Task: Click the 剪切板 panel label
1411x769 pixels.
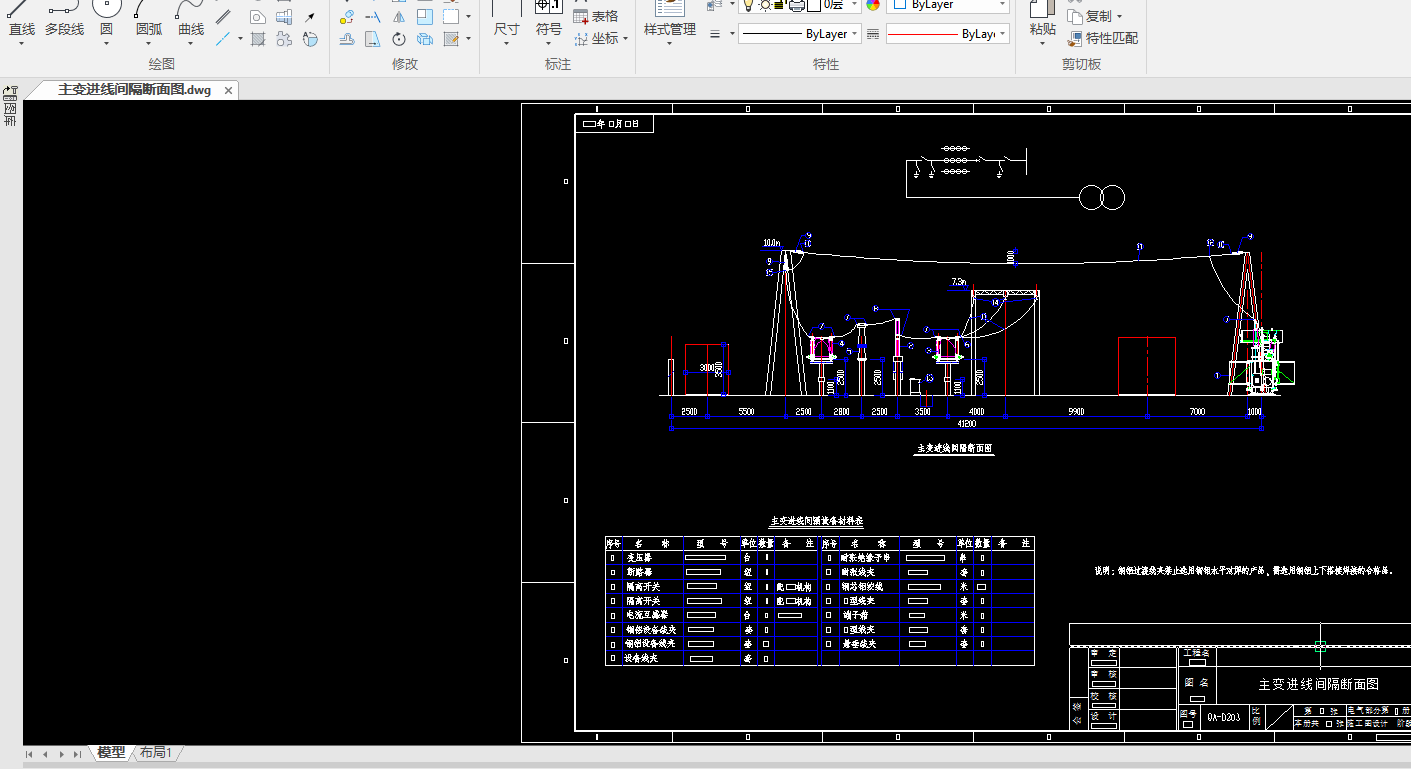Action: point(1081,64)
